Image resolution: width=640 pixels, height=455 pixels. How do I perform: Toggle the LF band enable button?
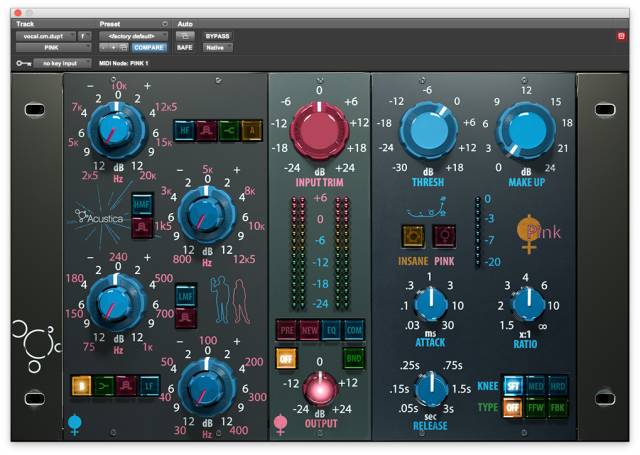149,386
